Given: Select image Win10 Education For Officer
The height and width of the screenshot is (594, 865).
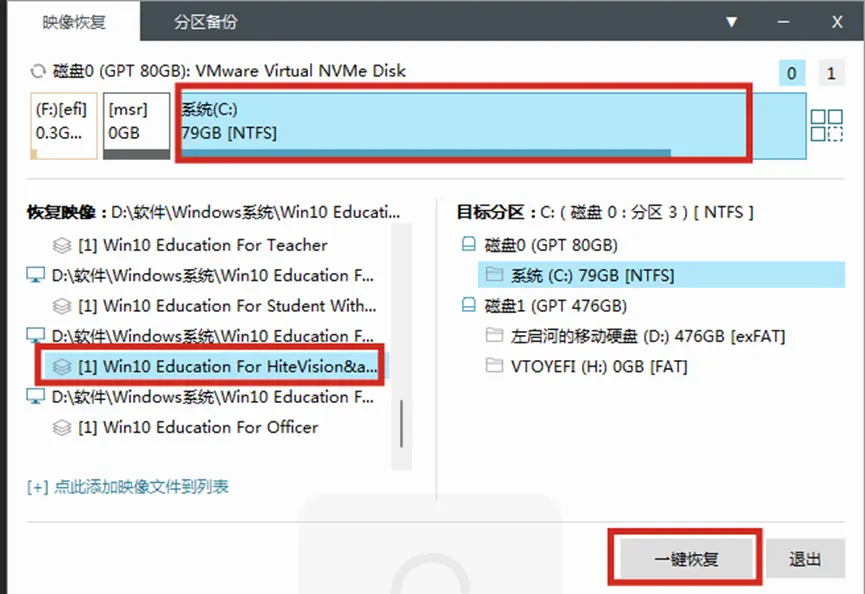Looking at the screenshot, I should [x=198, y=427].
